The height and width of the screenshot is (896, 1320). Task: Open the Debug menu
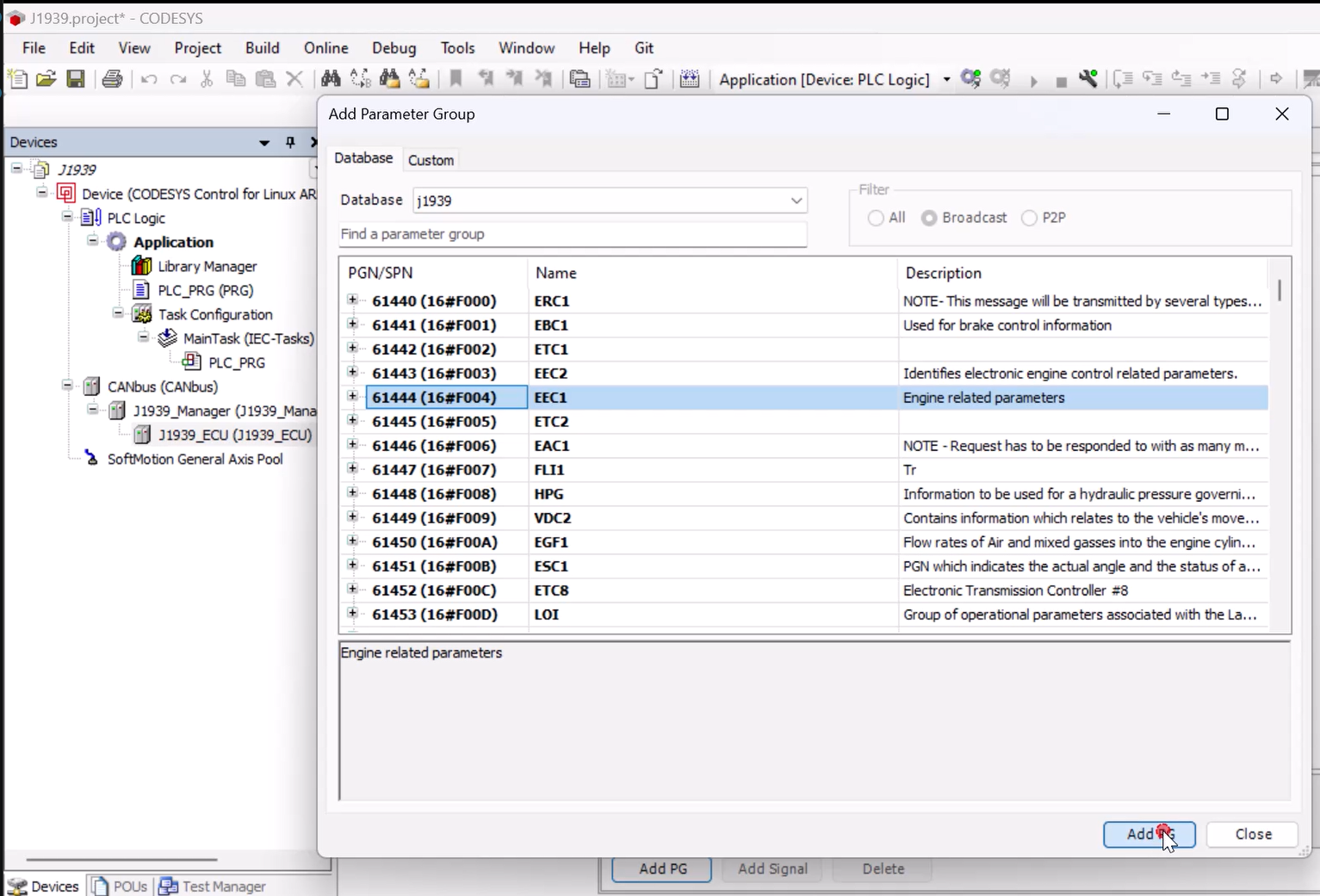tap(394, 48)
